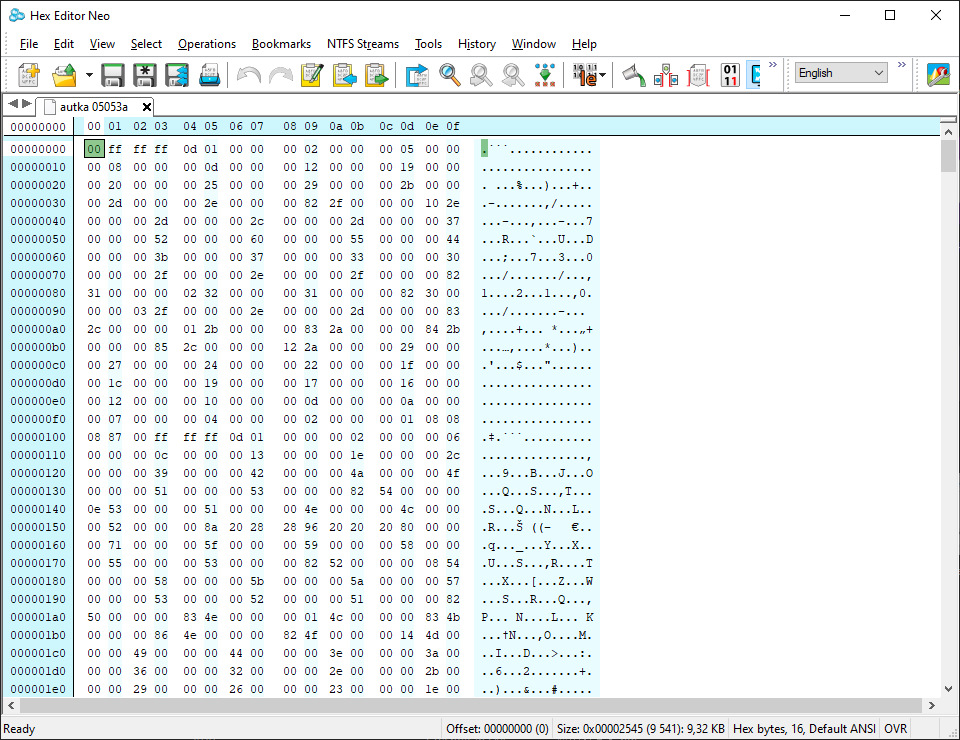Close the autka 05053a tab
Image resolution: width=960 pixels, height=740 pixels.
(147, 106)
